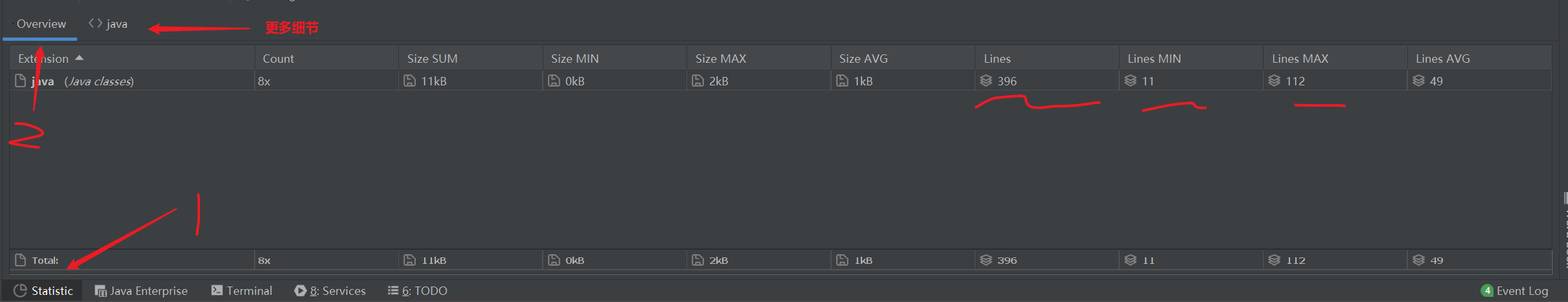Viewport: 1568px width, 302px height.
Task: Switch to the java details tab
Action: [x=108, y=24]
